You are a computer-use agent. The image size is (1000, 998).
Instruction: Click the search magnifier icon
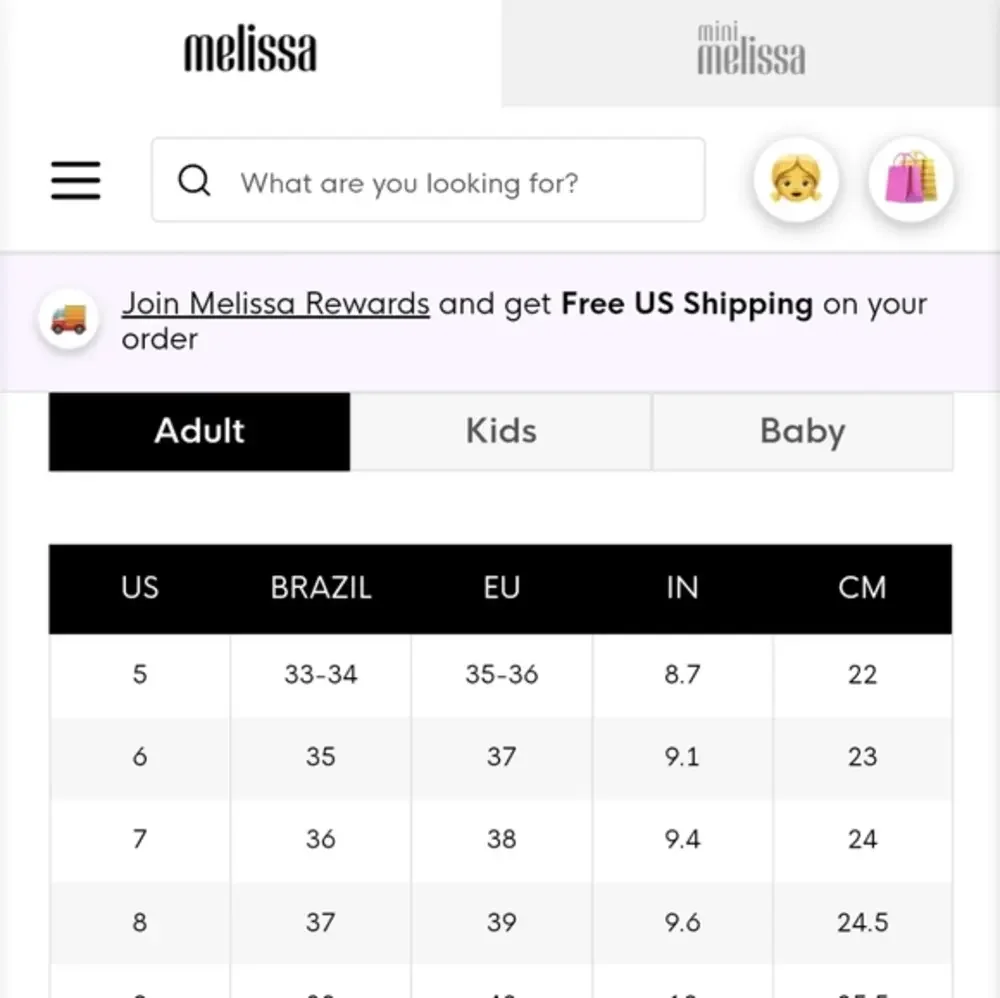tap(194, 180)
